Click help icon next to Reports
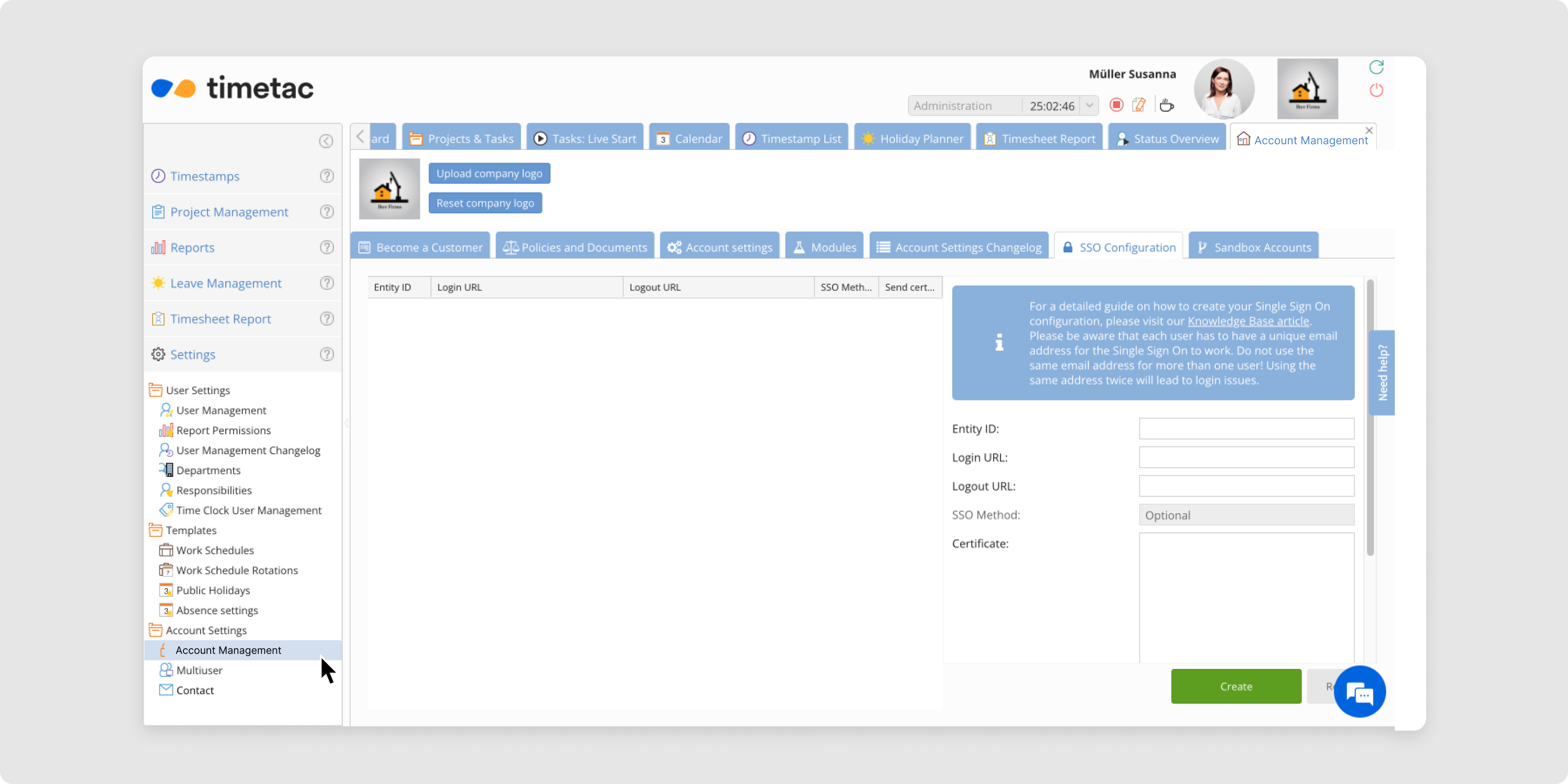 click(x=327, y=247)
